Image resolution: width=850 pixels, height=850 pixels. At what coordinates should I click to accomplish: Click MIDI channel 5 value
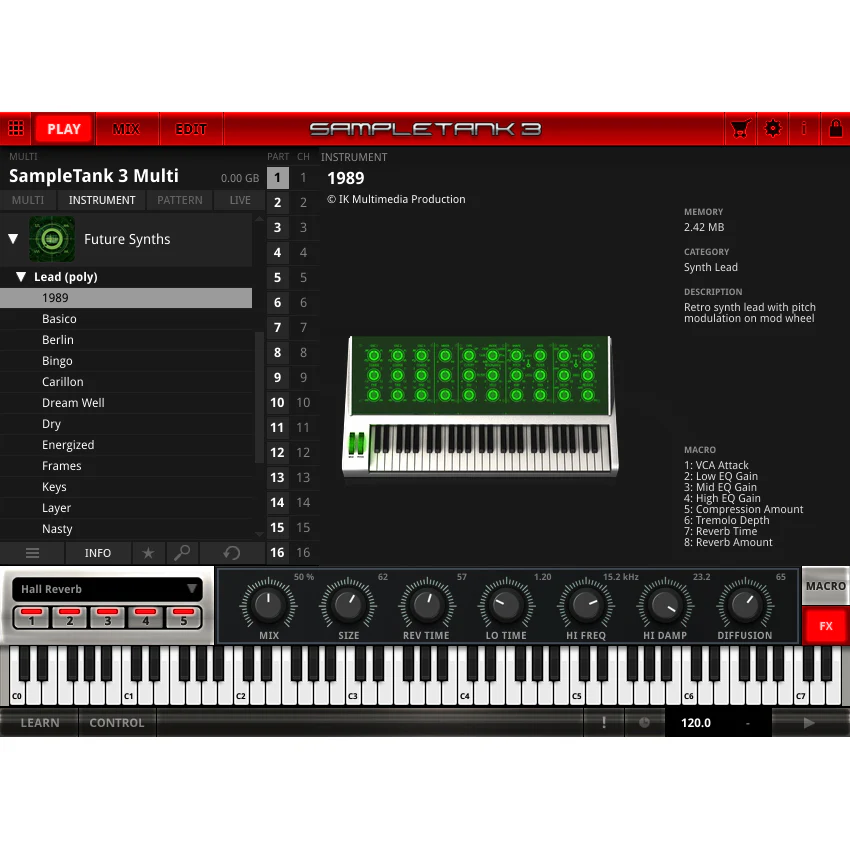[304, 278]
